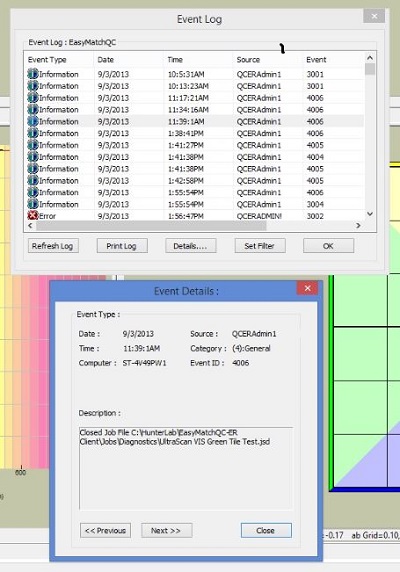Select the Information icon of the 10:5:31AM entry

click(x=33, y=74)
